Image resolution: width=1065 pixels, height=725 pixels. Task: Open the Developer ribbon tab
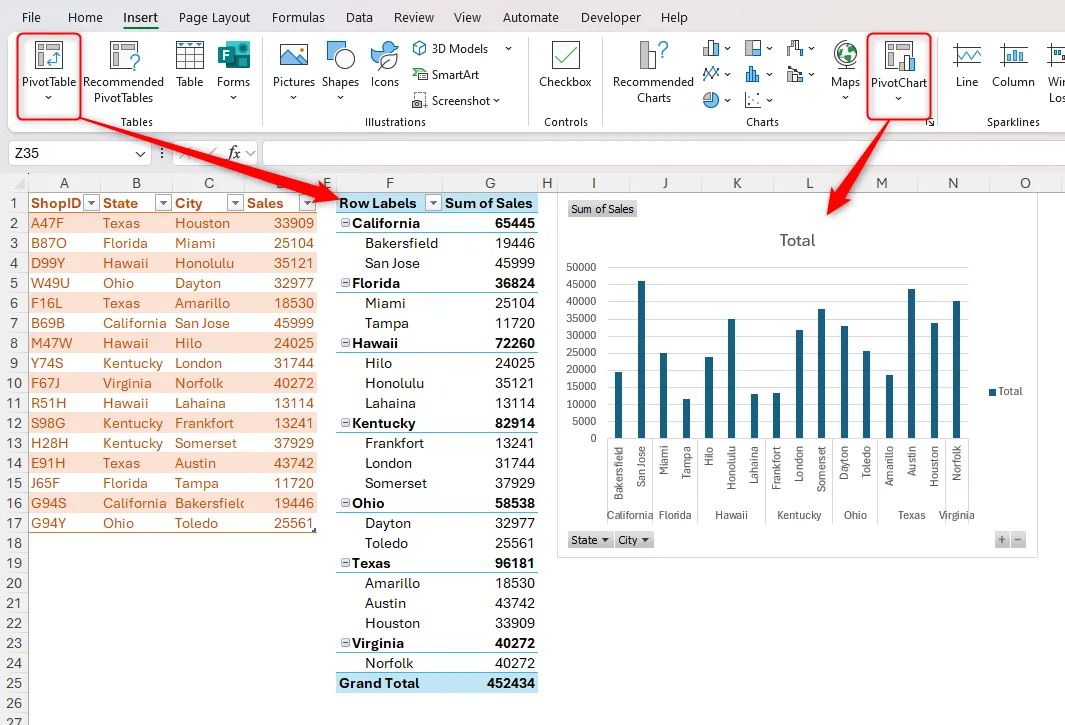pyautogui.click(x=610, y=17)
